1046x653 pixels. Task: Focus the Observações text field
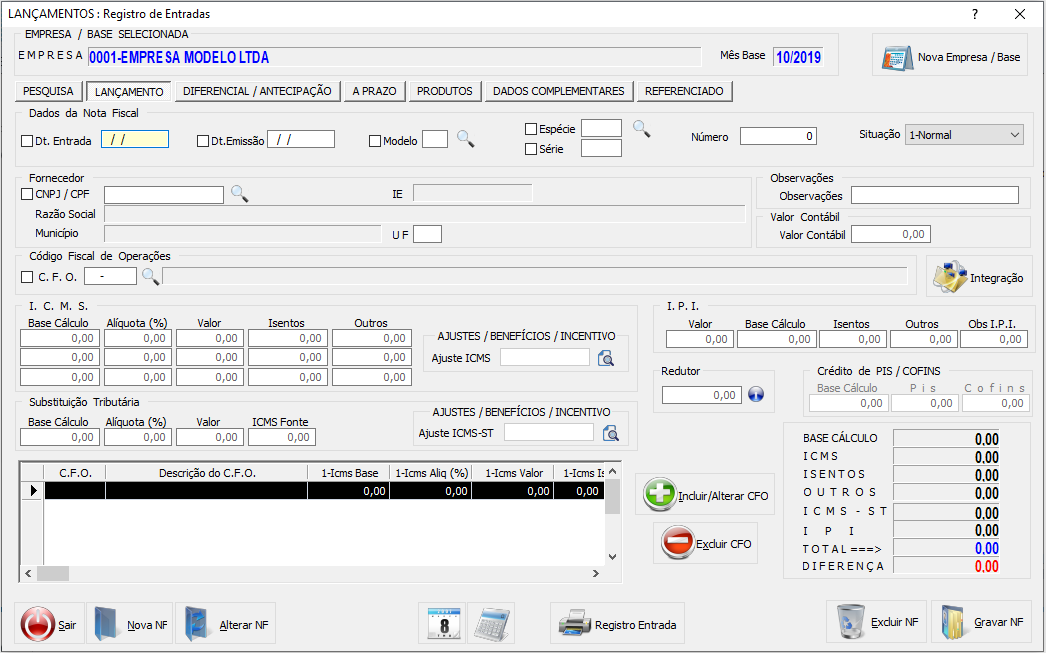pyautogui.click(x=935, y=195)
